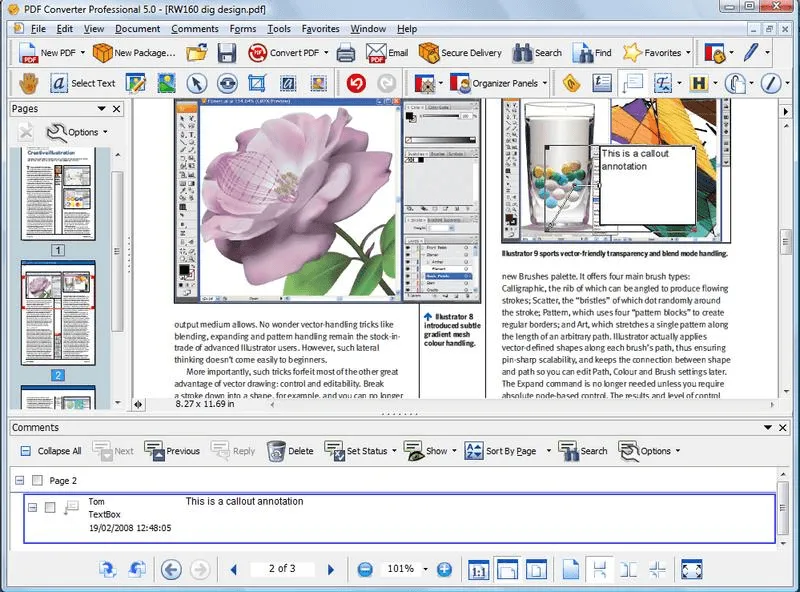Switch to full screen view icon
This screenshot has height=592, width=800.
point(691,569)
